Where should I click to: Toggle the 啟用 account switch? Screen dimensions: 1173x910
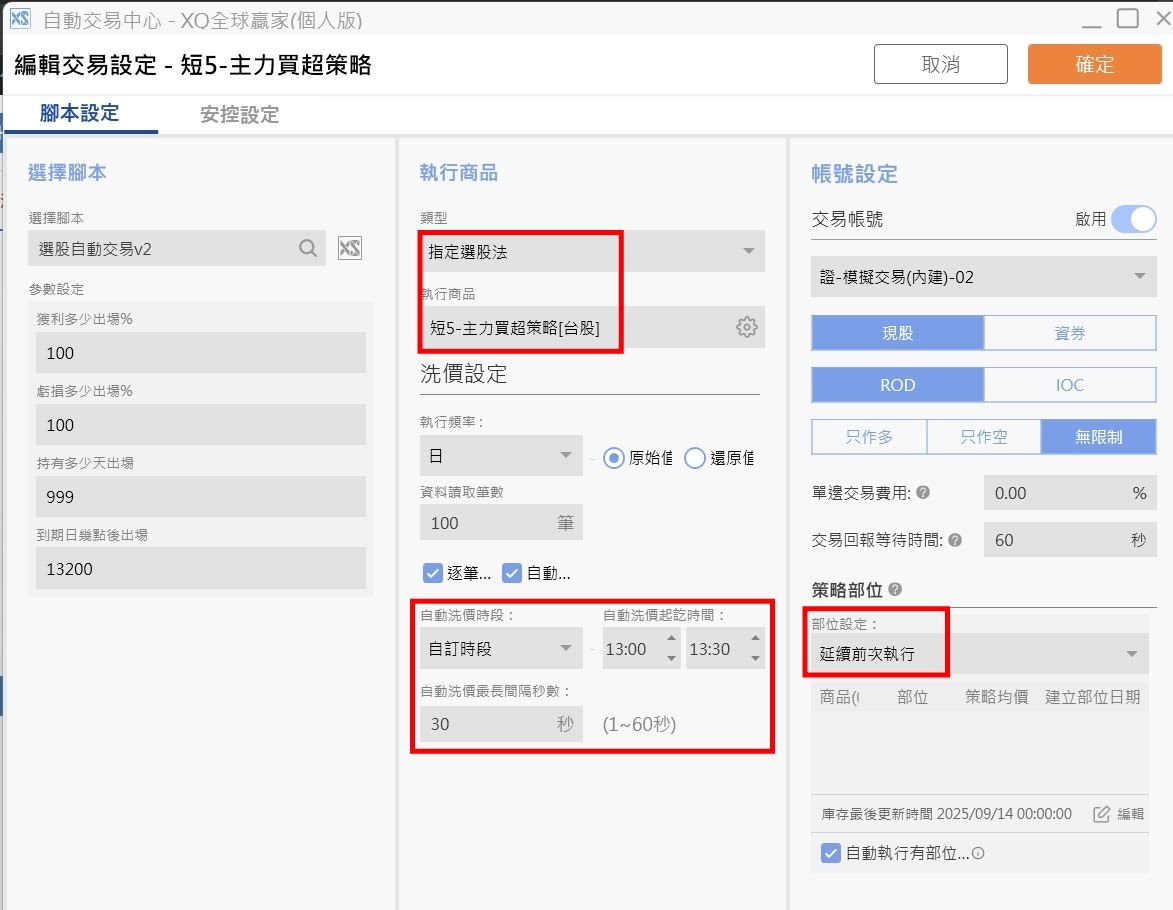tap(1133, 219)
